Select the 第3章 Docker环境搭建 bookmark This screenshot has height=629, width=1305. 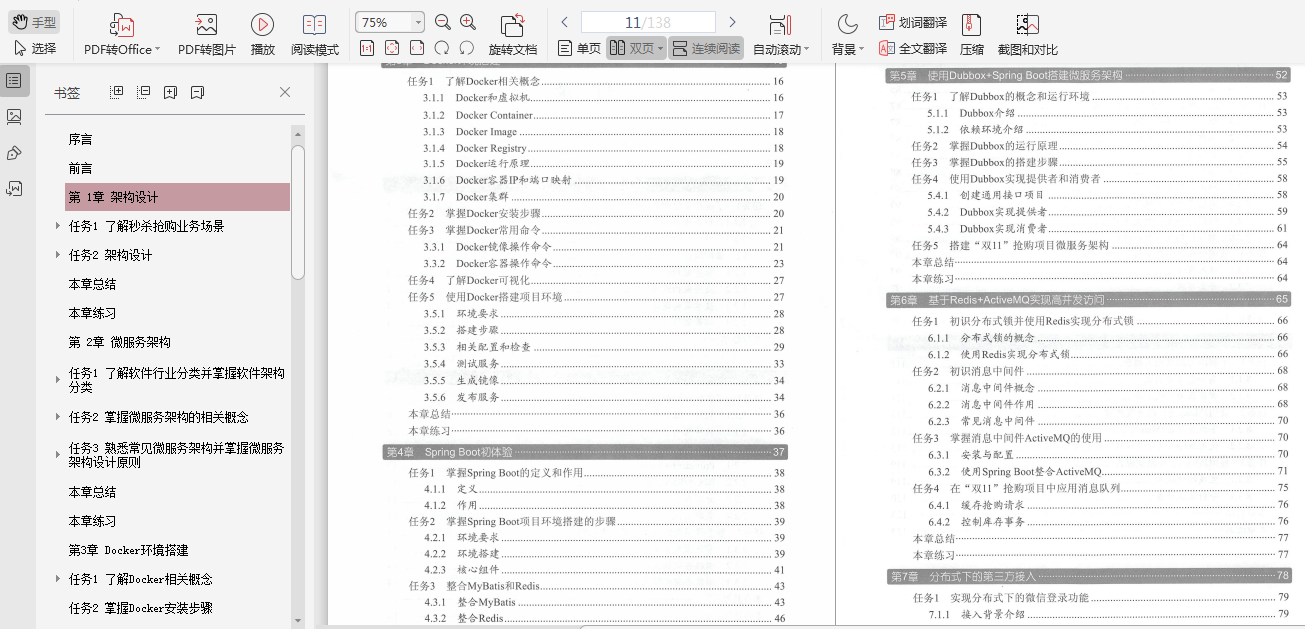tap(129, 550)
